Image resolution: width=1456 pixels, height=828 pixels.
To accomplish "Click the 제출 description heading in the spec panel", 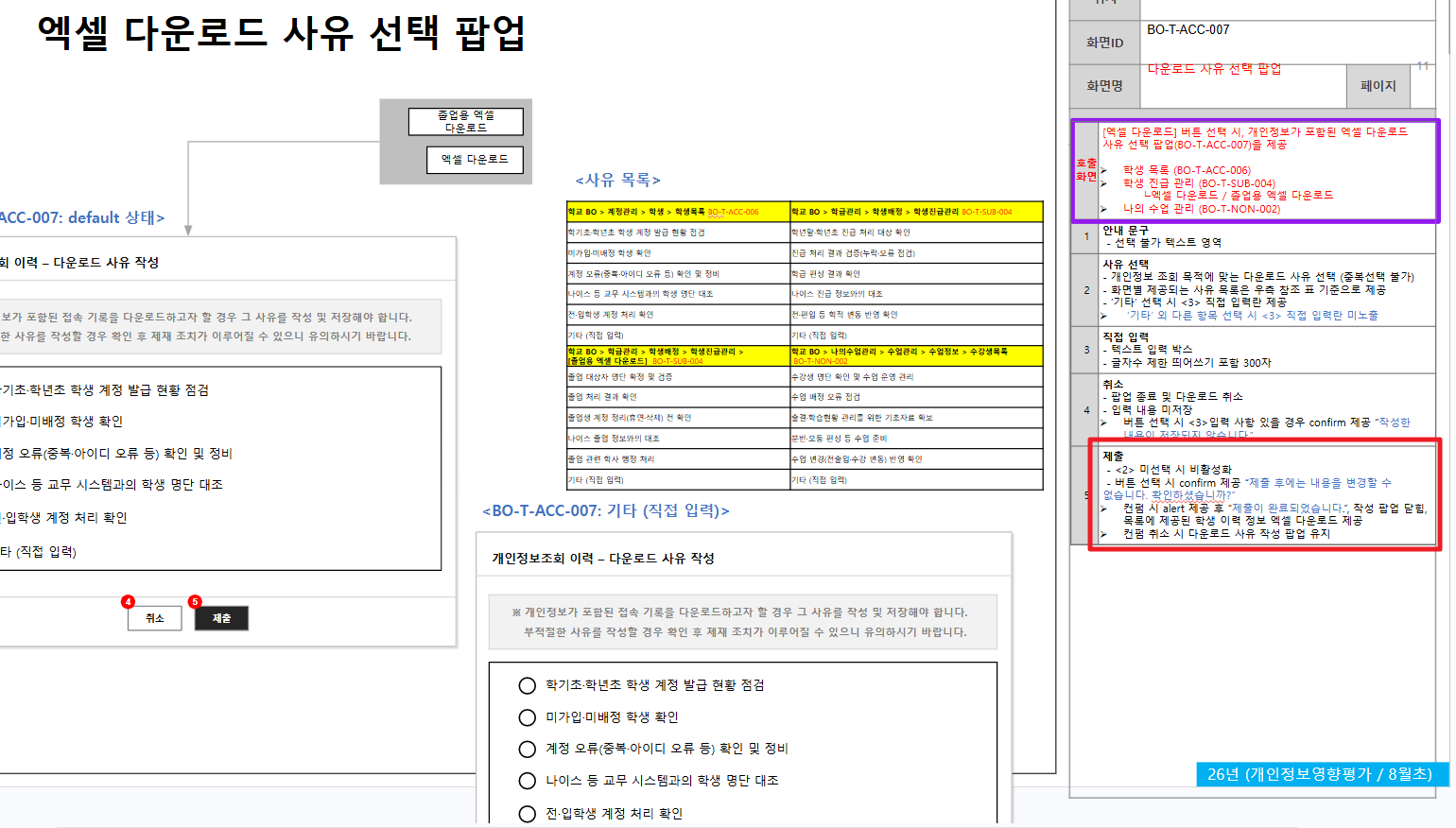I will 1113,457.
